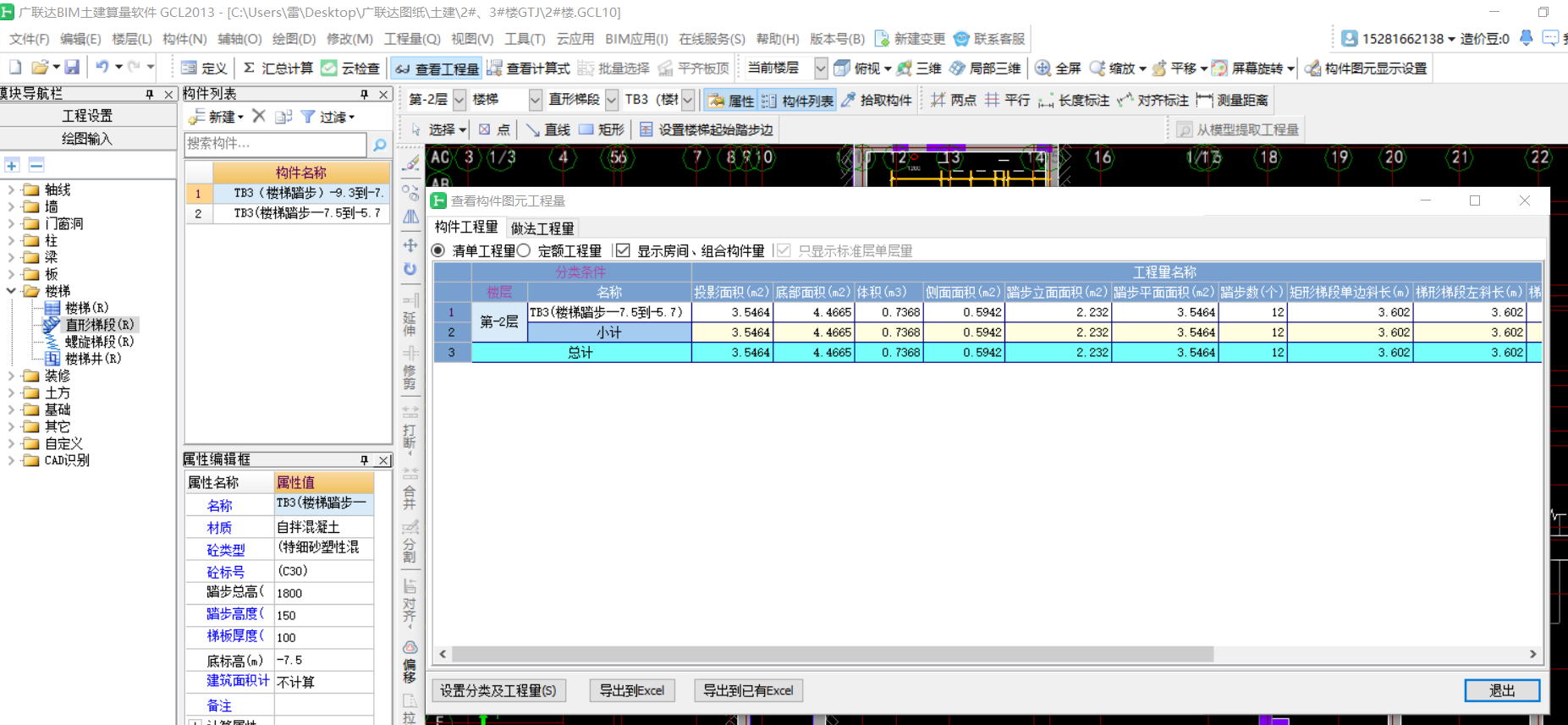Toggle 属性 properties panel button
Image resolution: width=1568 pixels, height=725 pixels.
pyautogui.click(x=730, y=100)
